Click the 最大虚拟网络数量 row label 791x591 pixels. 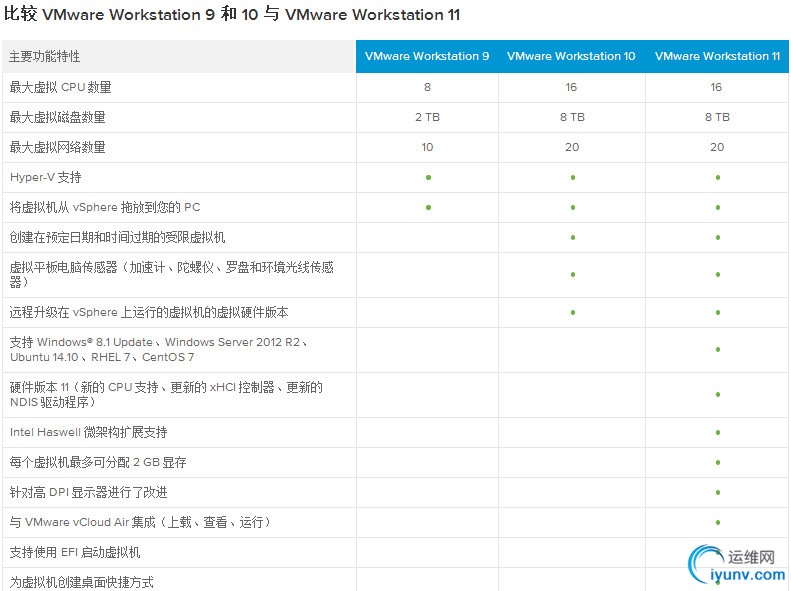tap(58, 147)
